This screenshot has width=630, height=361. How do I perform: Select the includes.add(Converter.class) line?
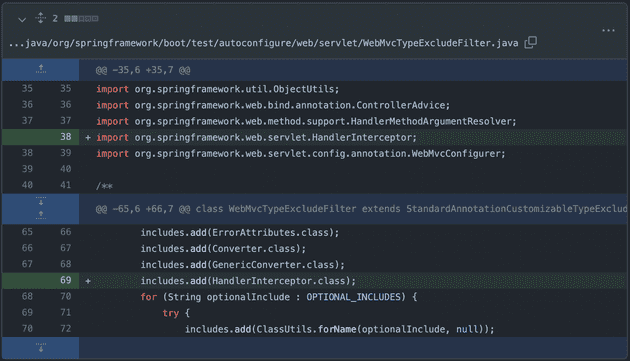coord(223,248)
